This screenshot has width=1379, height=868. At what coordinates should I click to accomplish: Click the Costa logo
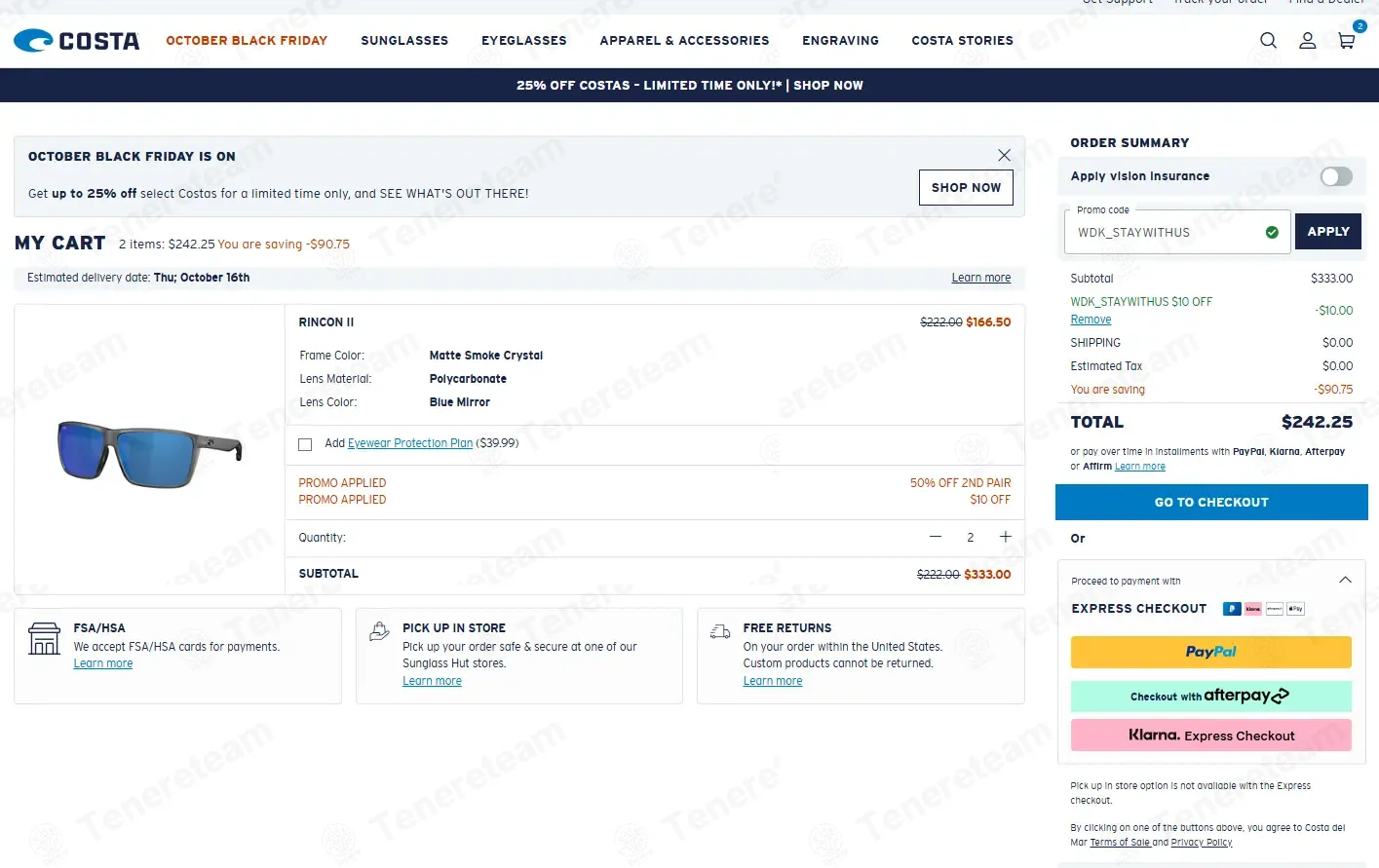[77, 41]
